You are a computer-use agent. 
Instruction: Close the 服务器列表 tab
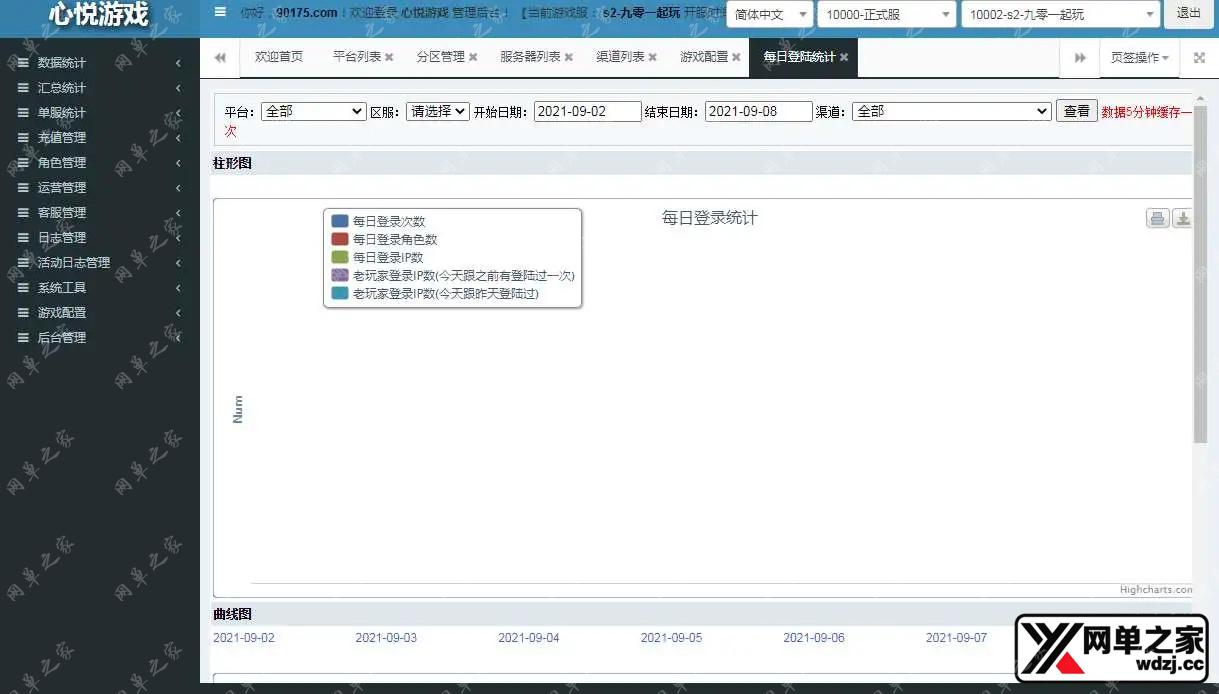(x=569, y=58)
